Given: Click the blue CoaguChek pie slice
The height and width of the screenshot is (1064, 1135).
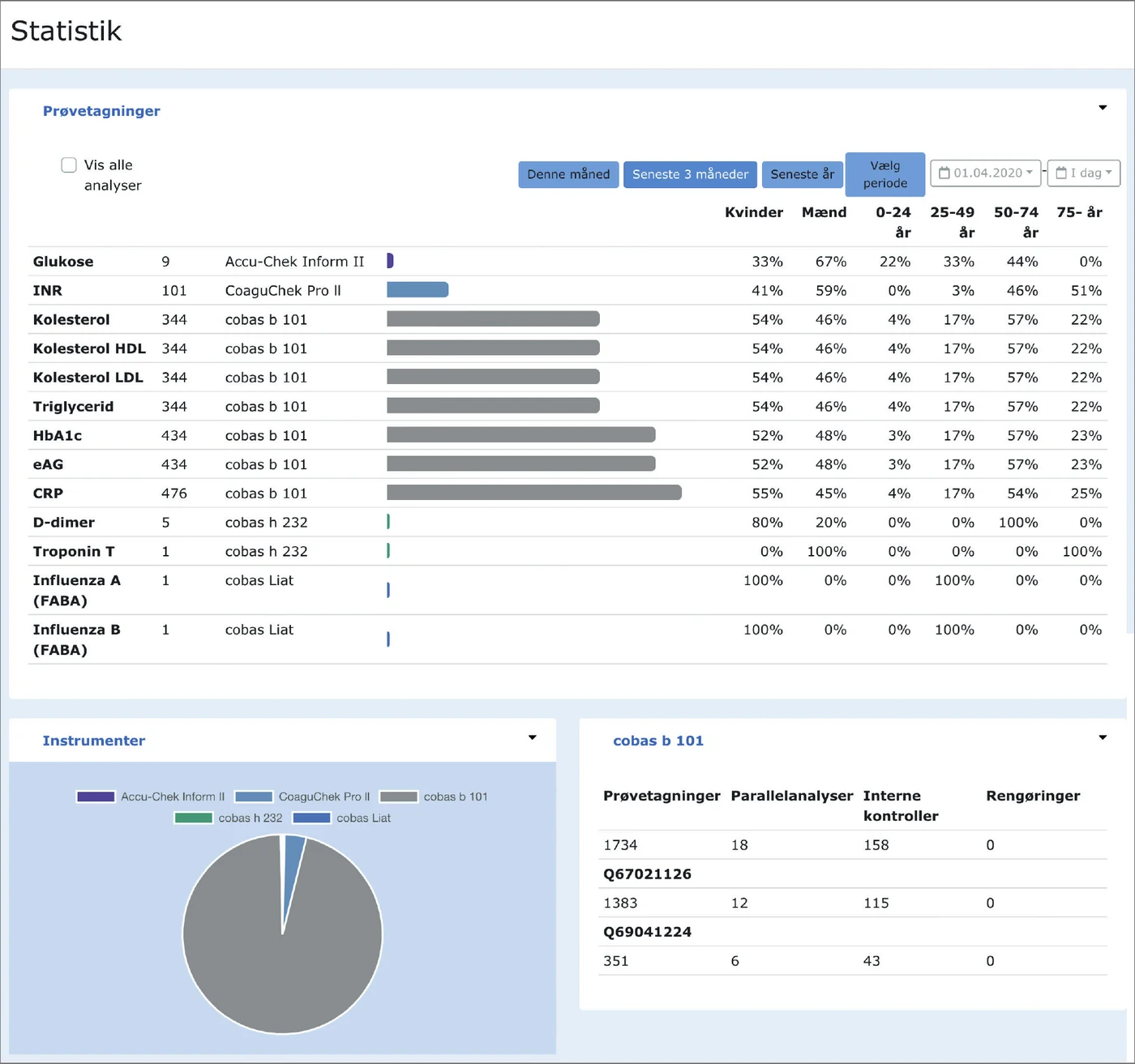Looking at the screenshot, I should point(292,867).
